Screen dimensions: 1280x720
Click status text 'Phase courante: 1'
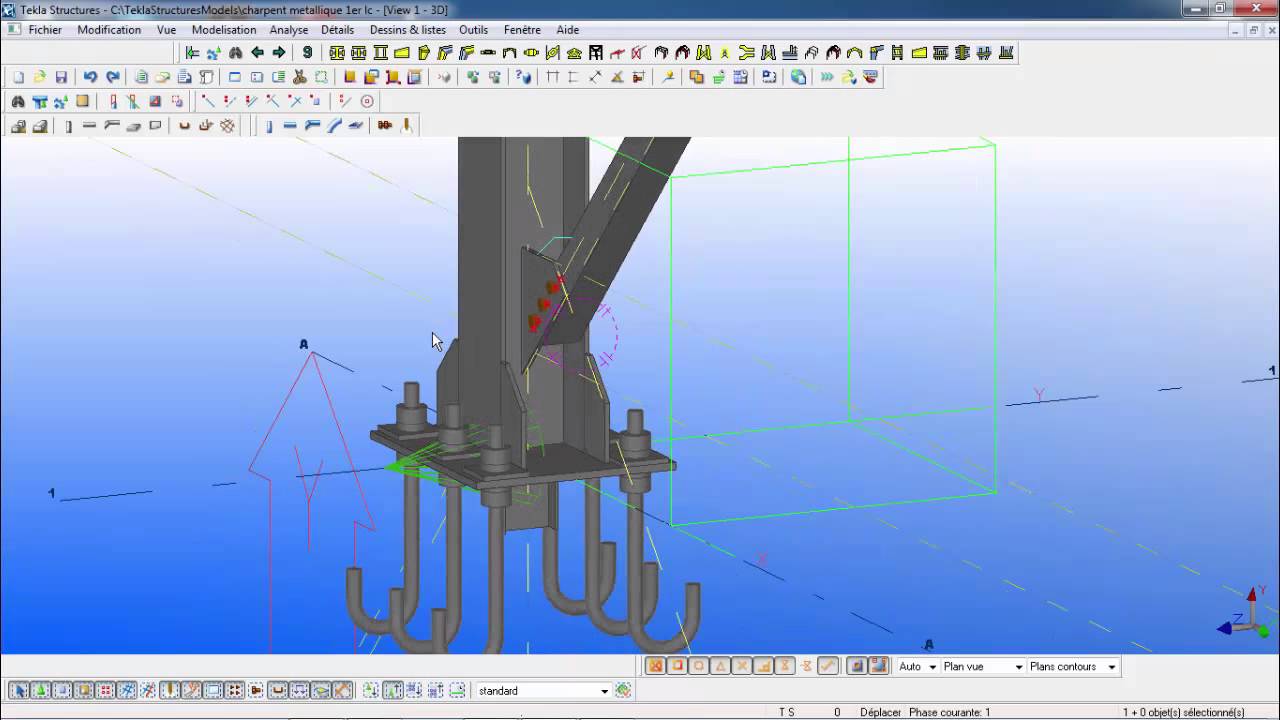pyautogui.click(x=949, y=712)
